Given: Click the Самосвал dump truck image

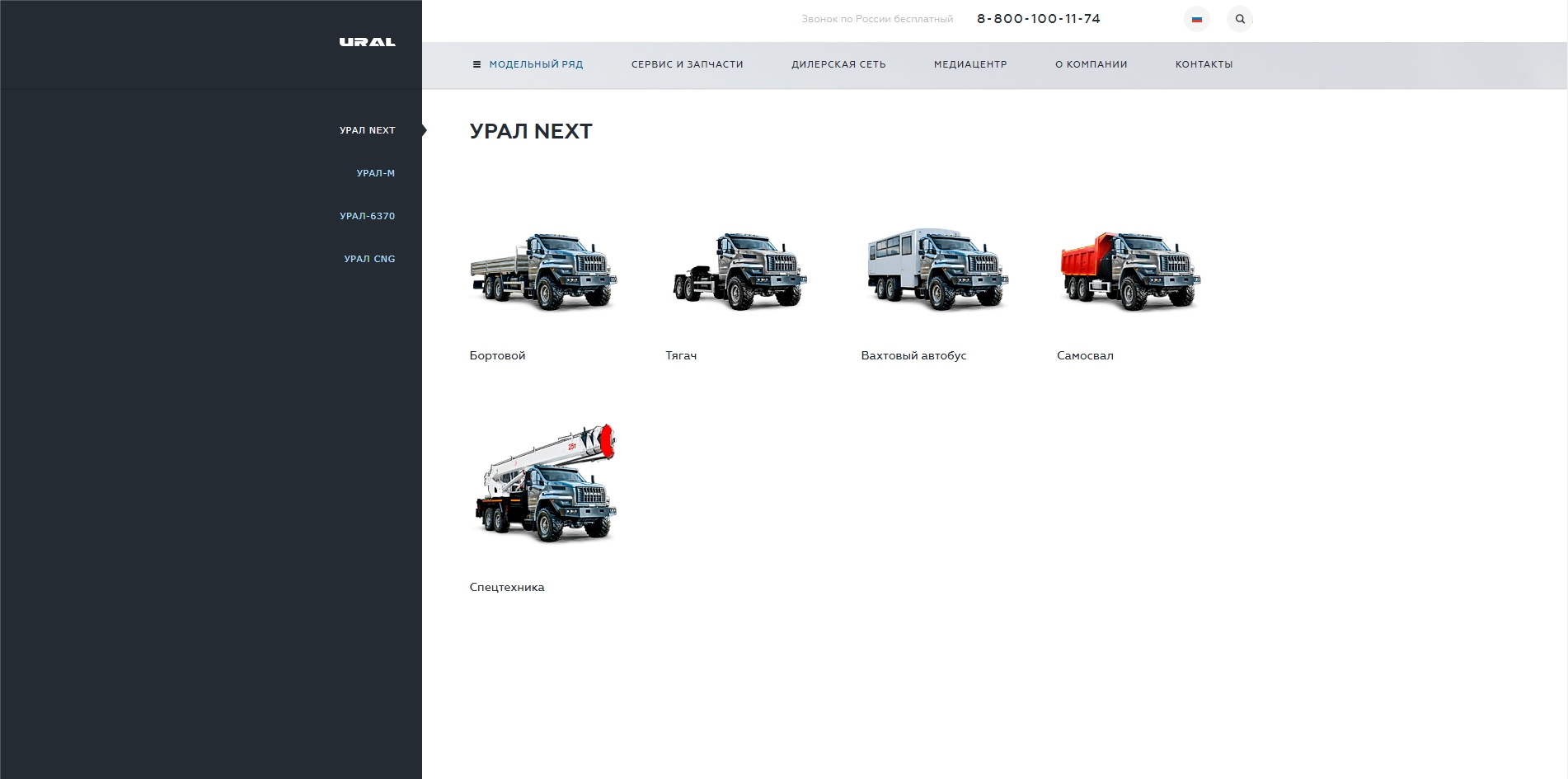Looking at the screenshot, I should point(1130,271).
